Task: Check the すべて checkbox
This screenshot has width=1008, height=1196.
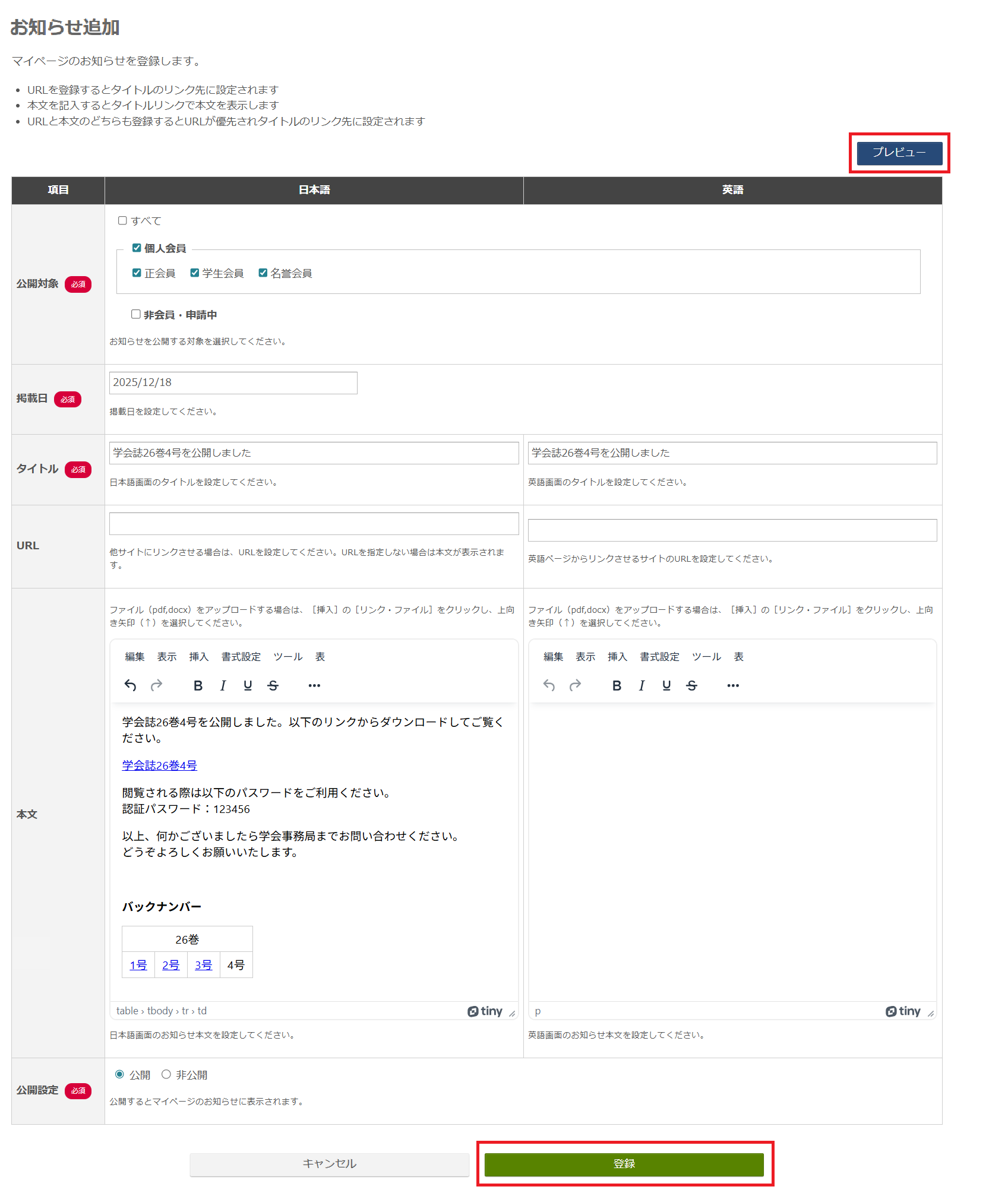Action: pyautogui.click(x=122, y=220)
